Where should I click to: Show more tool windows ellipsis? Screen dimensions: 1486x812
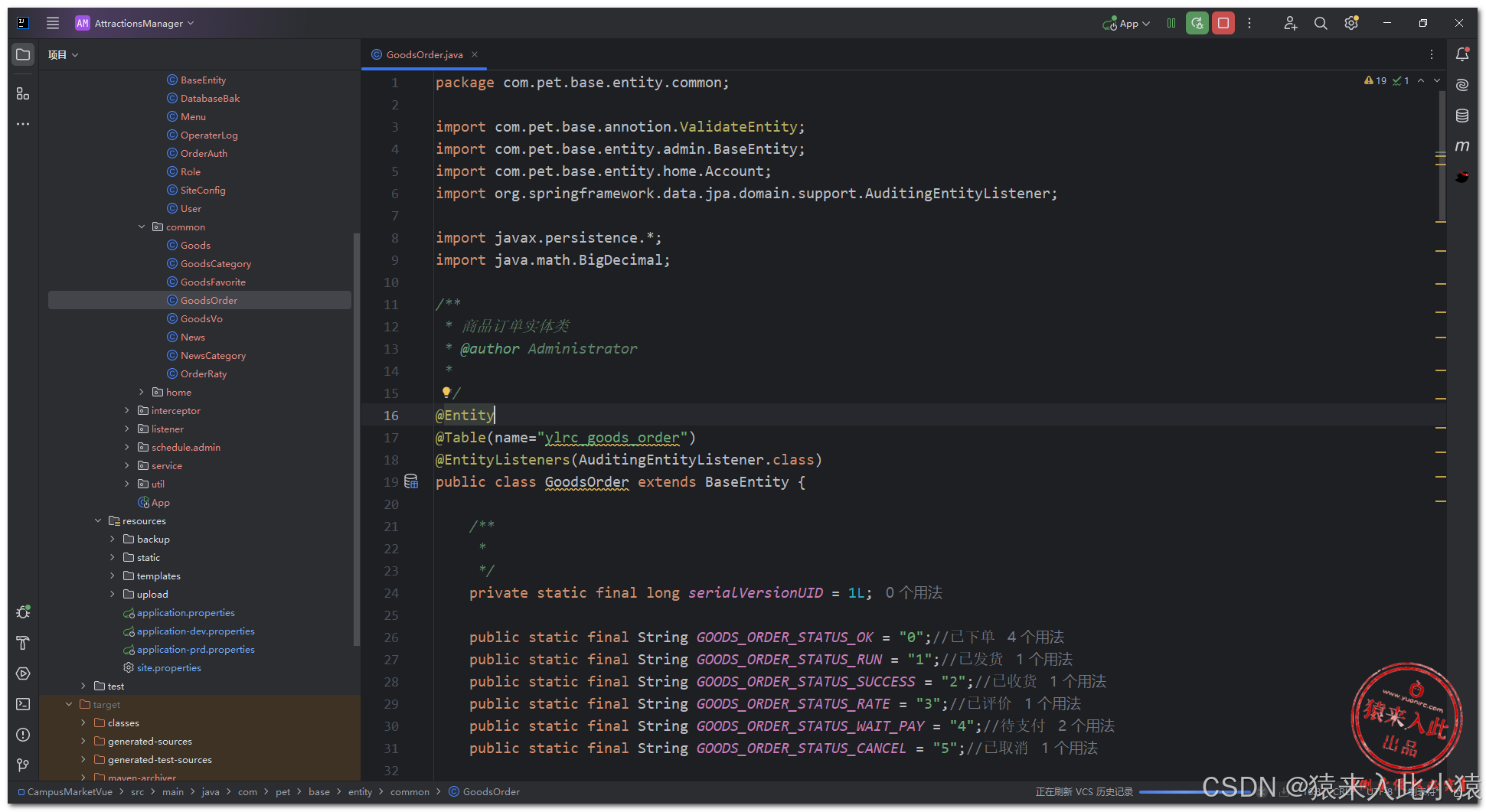click(23, 123)
